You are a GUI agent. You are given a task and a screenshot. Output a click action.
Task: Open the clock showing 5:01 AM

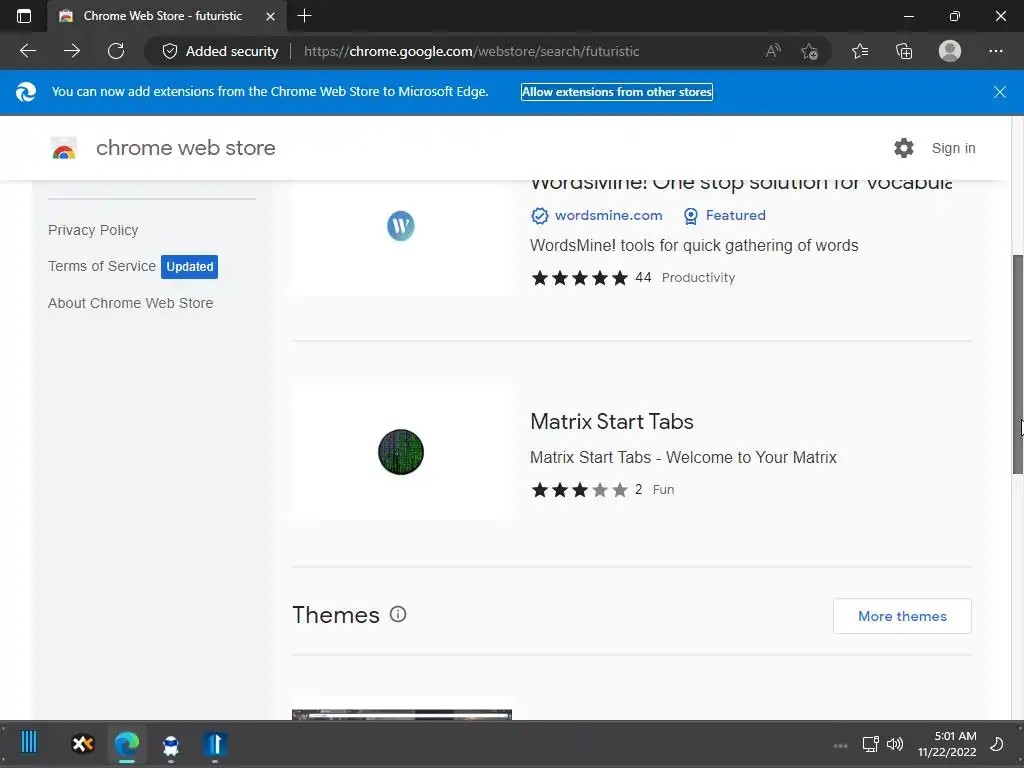(x=947, y=744)
